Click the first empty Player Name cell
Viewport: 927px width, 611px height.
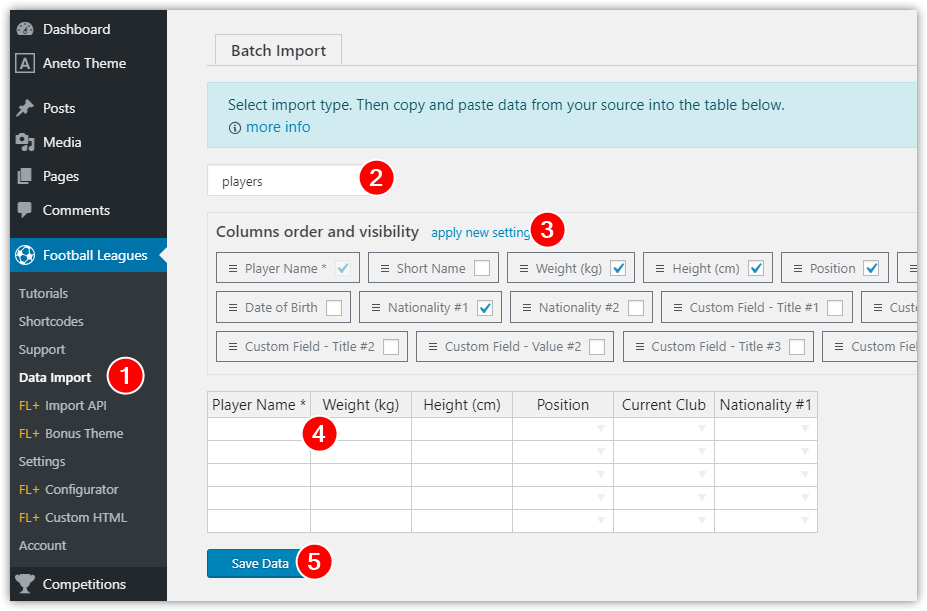pos(259,429)
